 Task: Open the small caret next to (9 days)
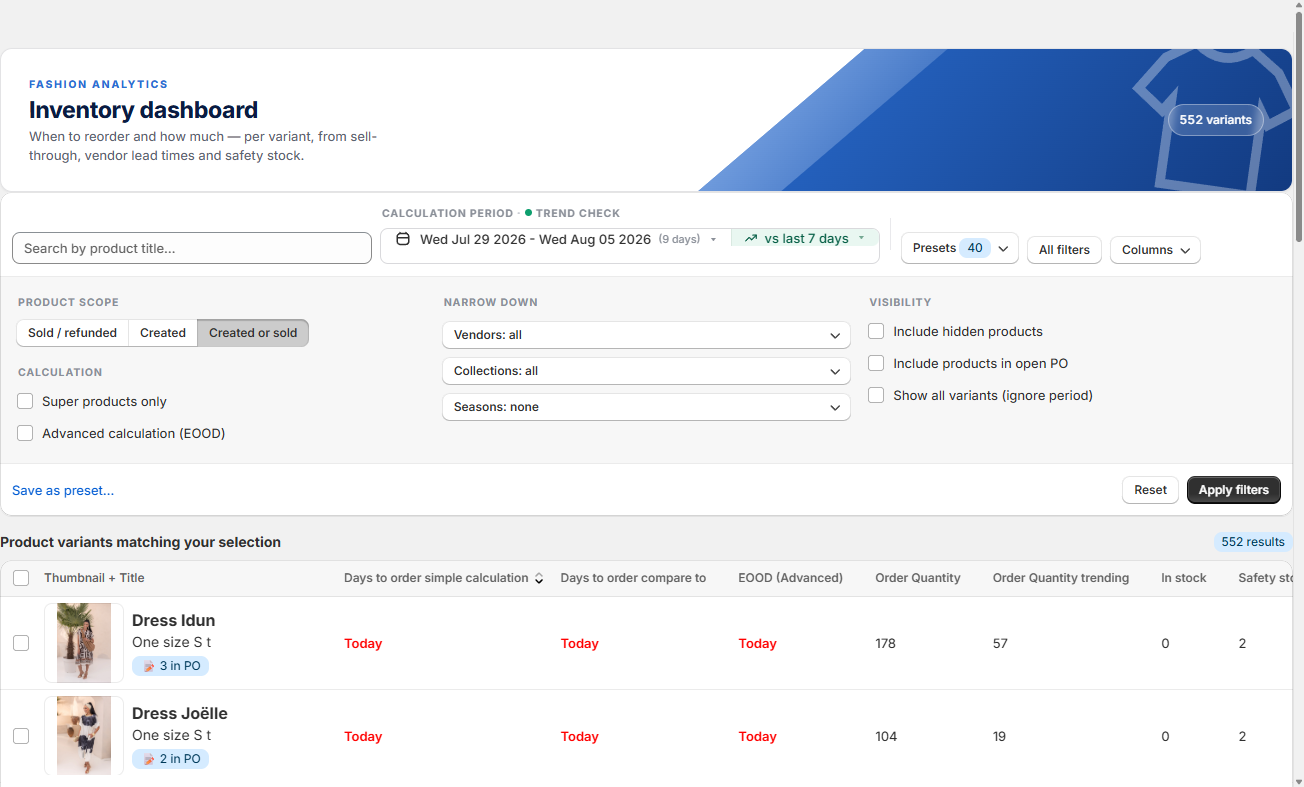pyautogui.click(x=713, y=239)
